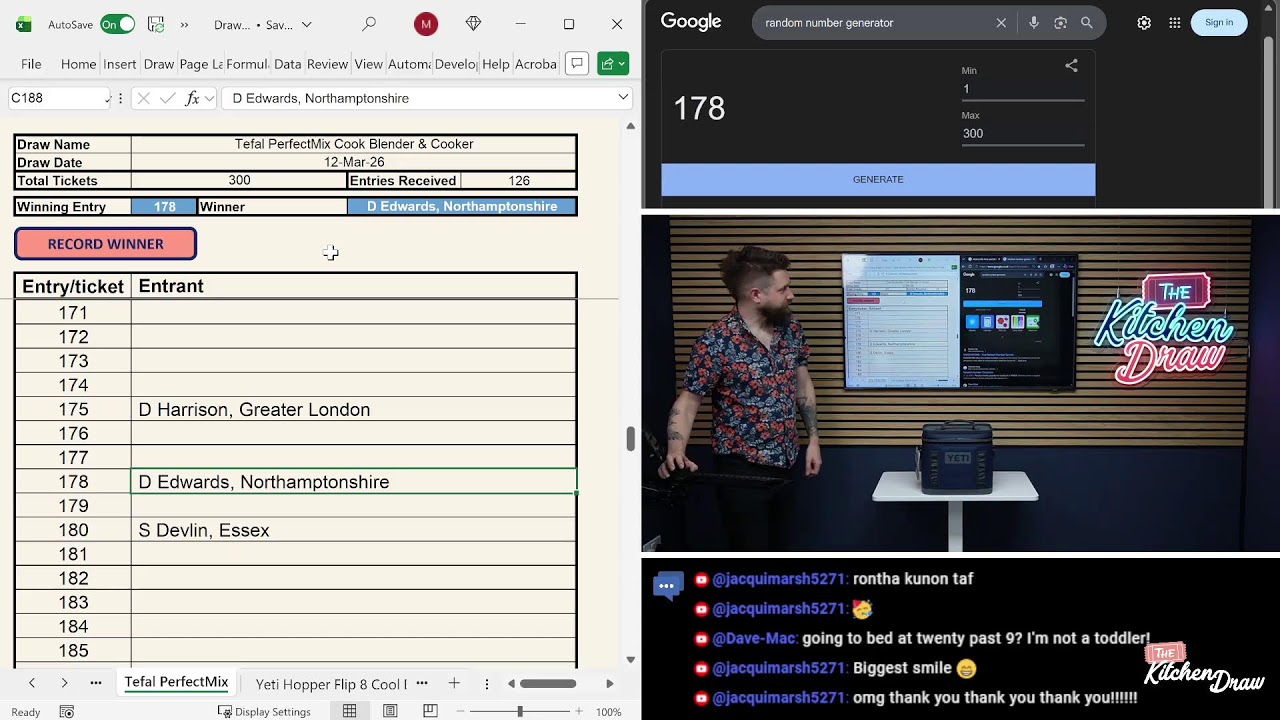Click the next sheet arrow
The width and height of the screenshot is (1280, 720).
coord(64,683)
